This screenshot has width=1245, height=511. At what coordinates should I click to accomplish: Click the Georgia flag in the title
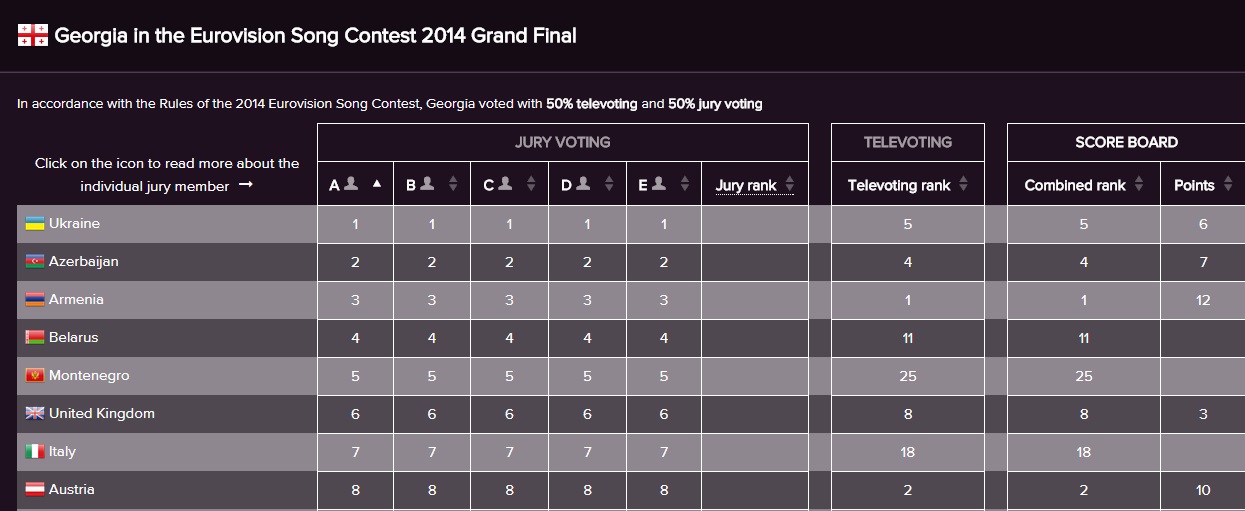tap(32, 37)
